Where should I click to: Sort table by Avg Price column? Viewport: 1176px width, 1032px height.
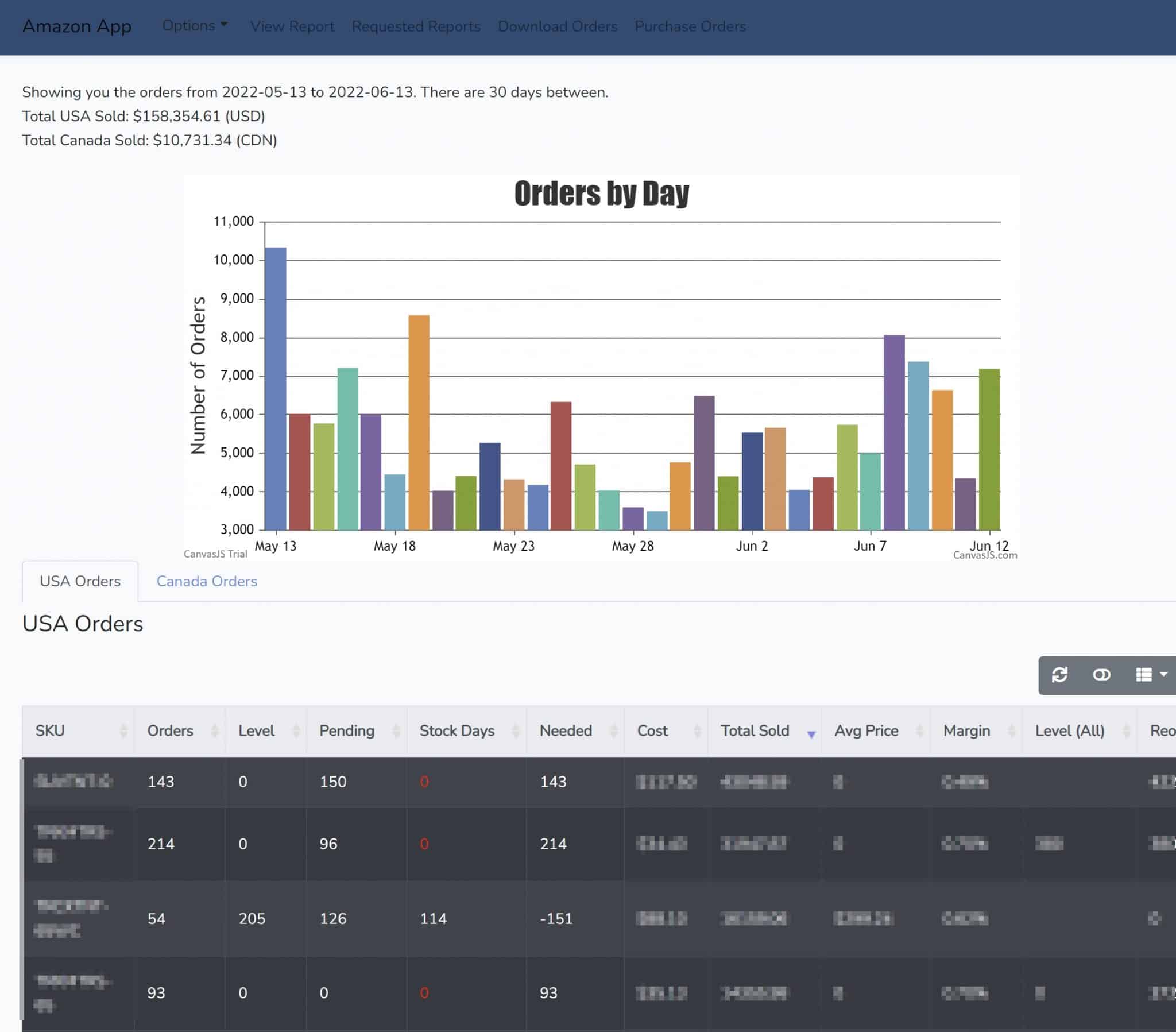876,731
